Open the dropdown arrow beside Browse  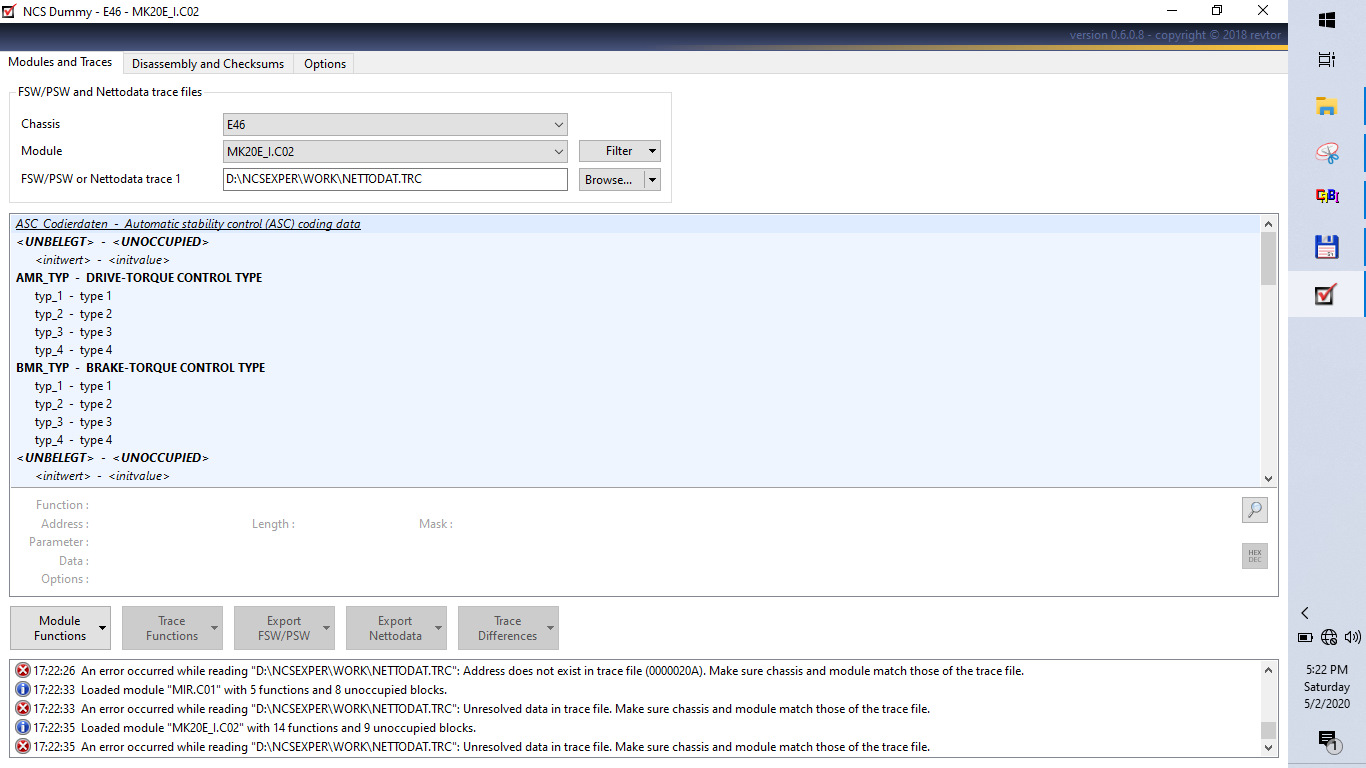(653, 180)
